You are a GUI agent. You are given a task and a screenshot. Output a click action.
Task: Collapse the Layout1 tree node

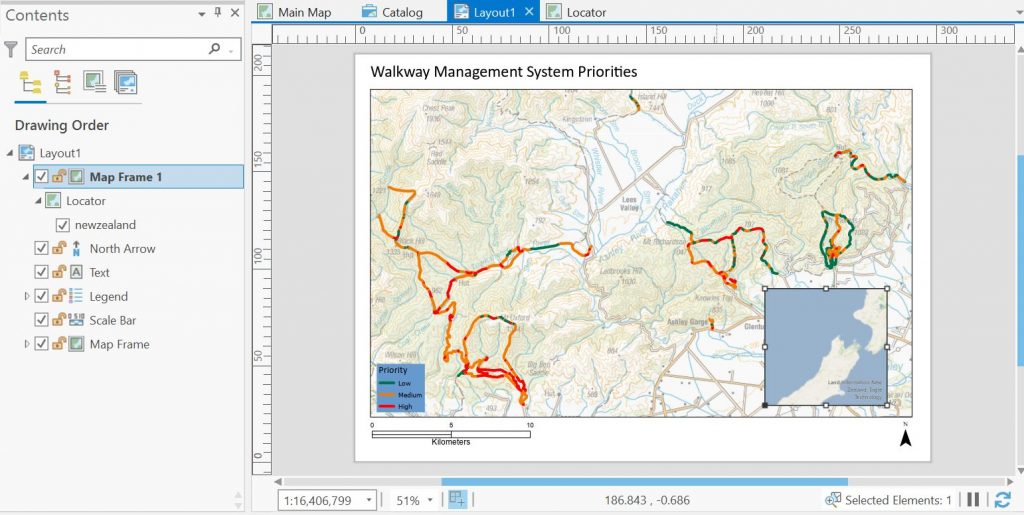10,153
